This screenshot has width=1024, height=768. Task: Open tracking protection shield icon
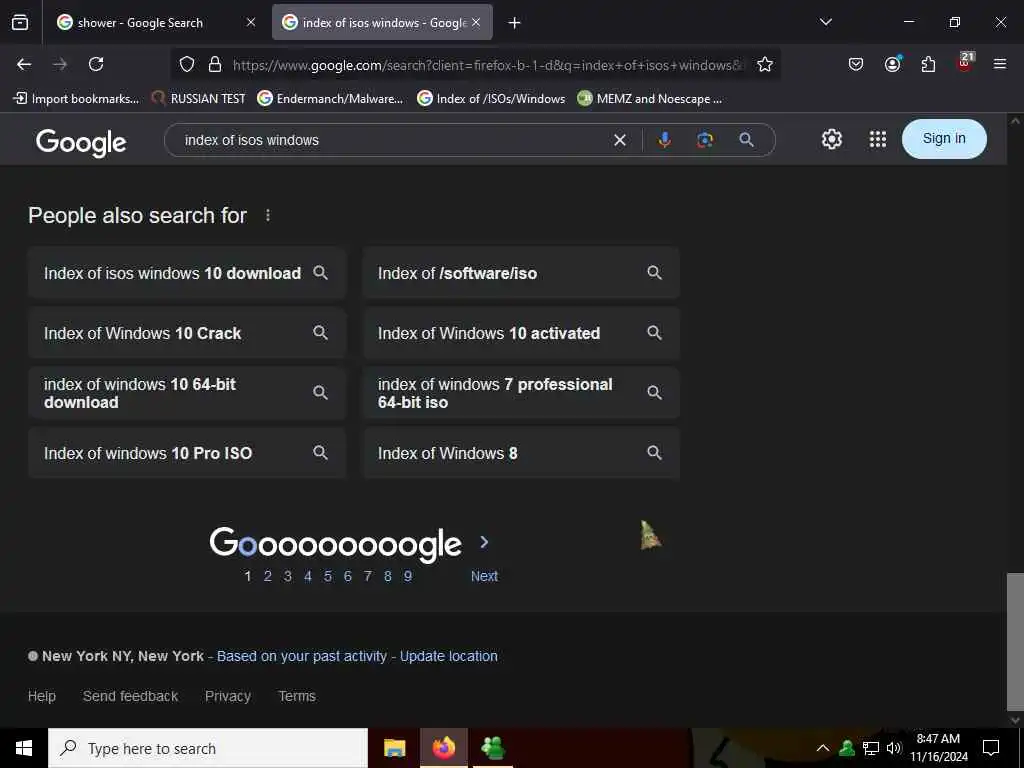[187, 64]
